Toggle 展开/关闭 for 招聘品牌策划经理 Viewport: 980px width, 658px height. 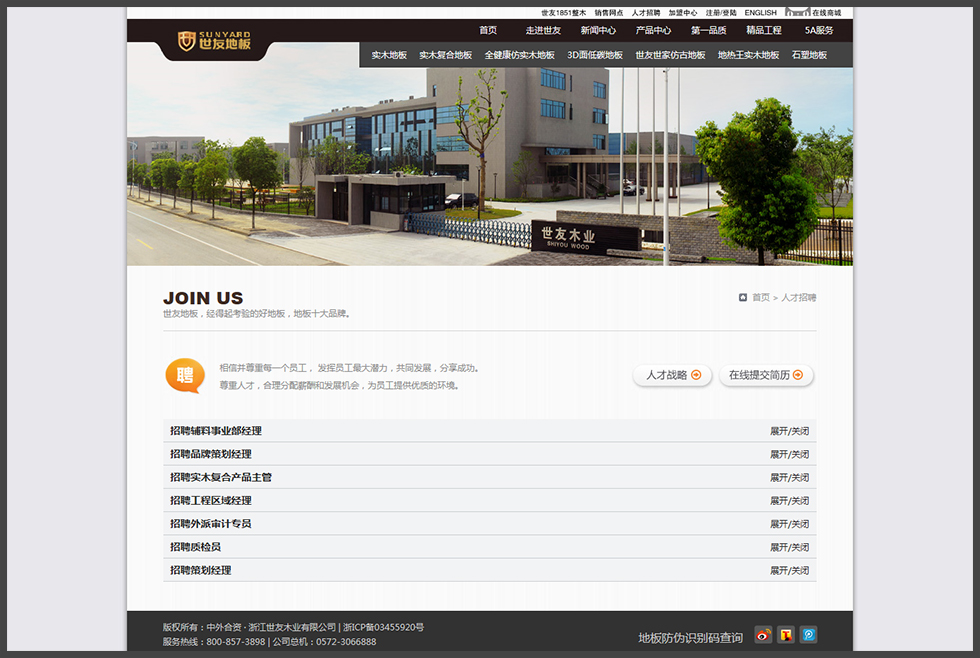[789, 454]
